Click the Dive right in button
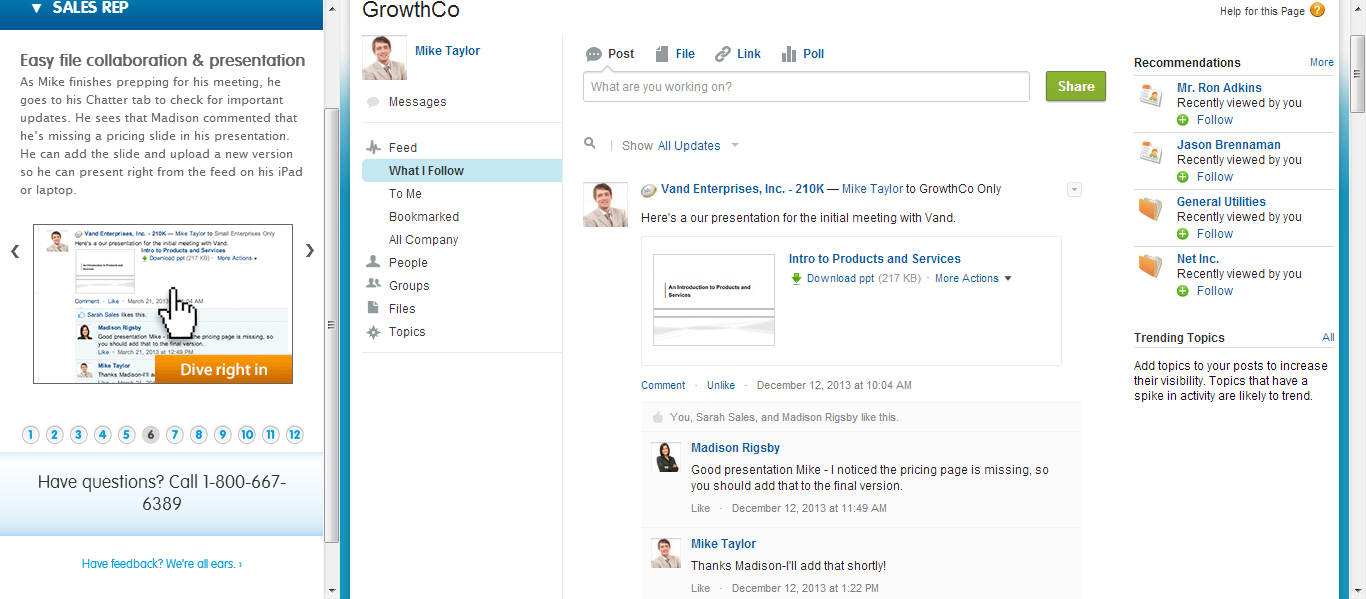This screenshot has height=599, width=1366. coord(224,370)
